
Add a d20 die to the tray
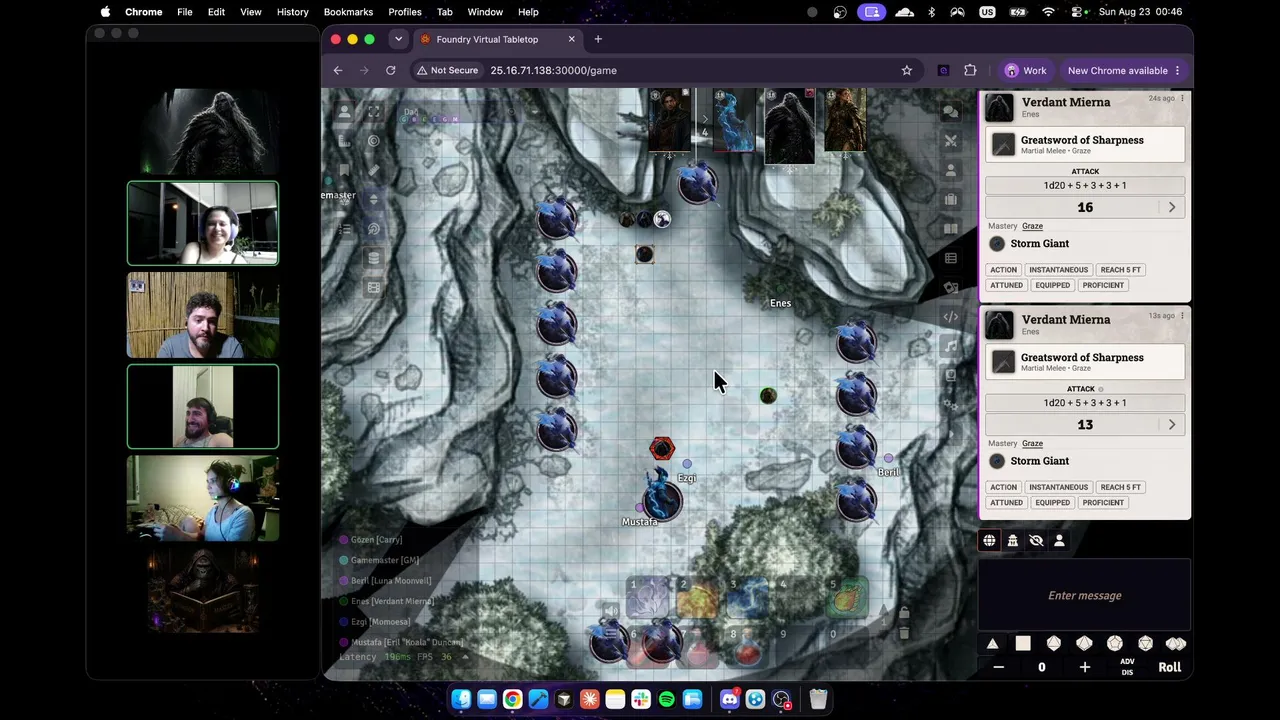[1145, 644]
